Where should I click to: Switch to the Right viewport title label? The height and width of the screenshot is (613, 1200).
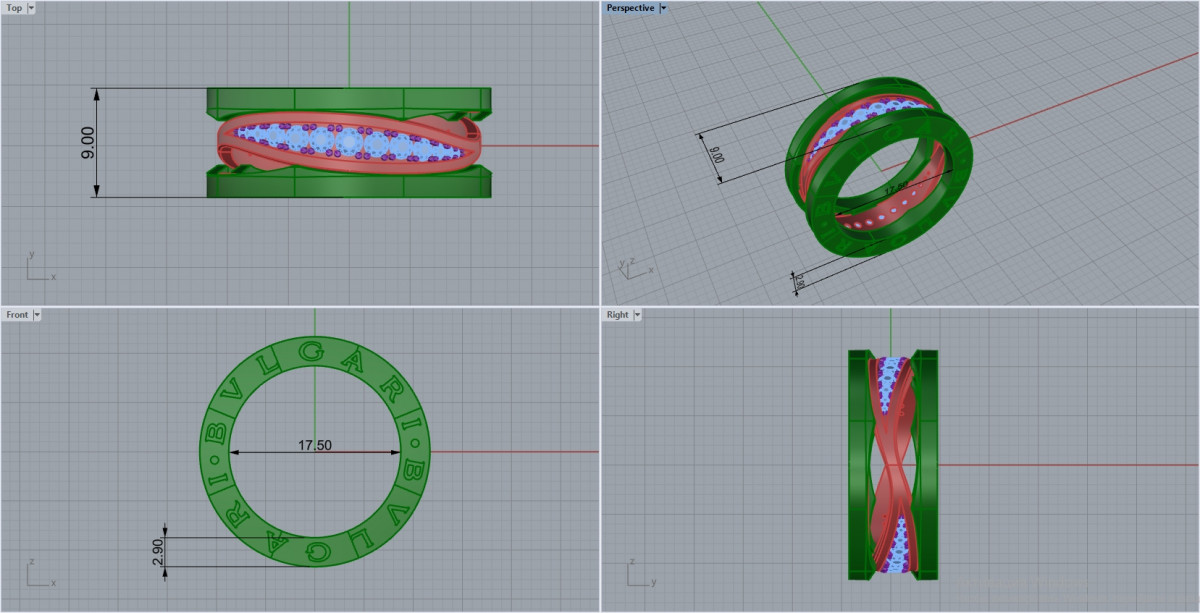618,315
